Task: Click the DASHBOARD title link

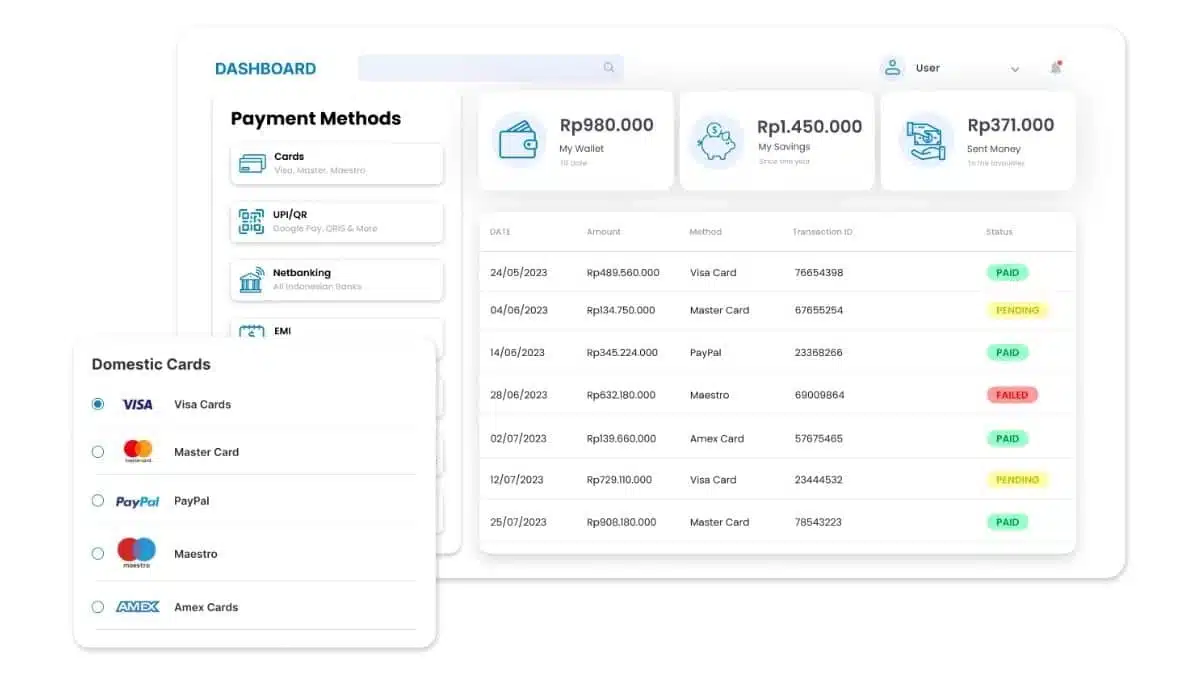Action: point(265,69)
